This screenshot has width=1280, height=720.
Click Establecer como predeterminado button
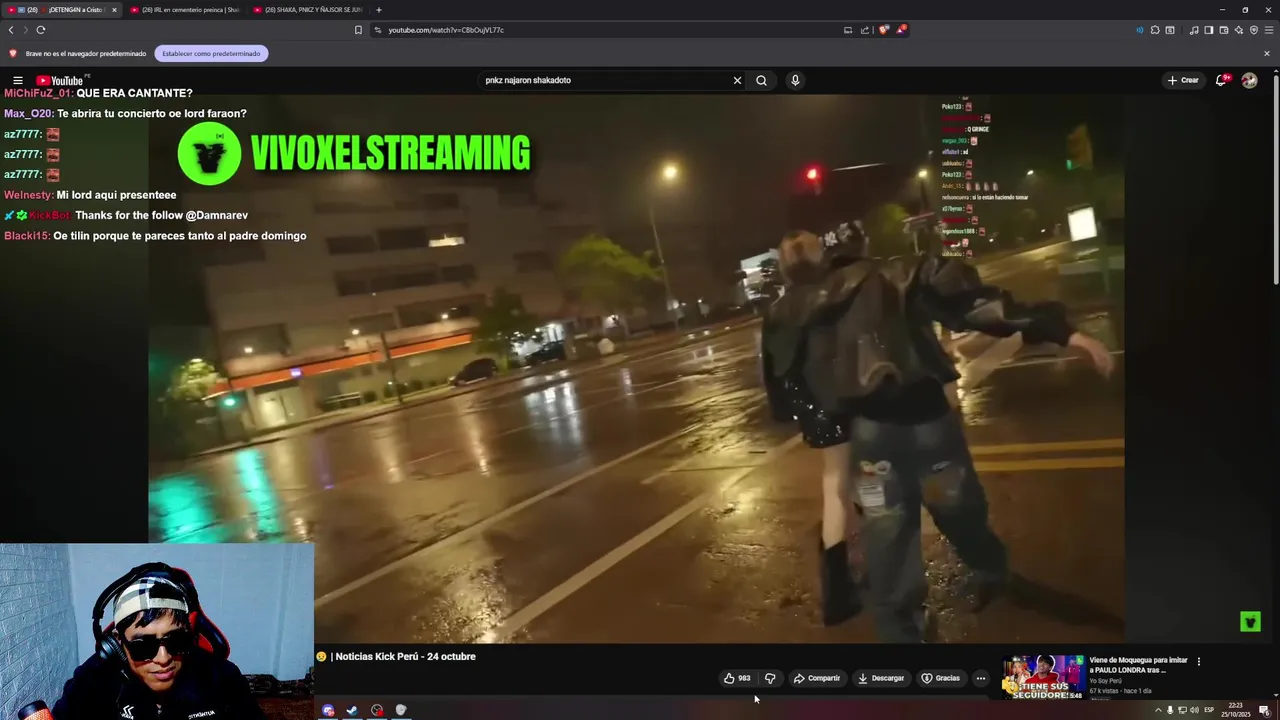coord(211,53)
